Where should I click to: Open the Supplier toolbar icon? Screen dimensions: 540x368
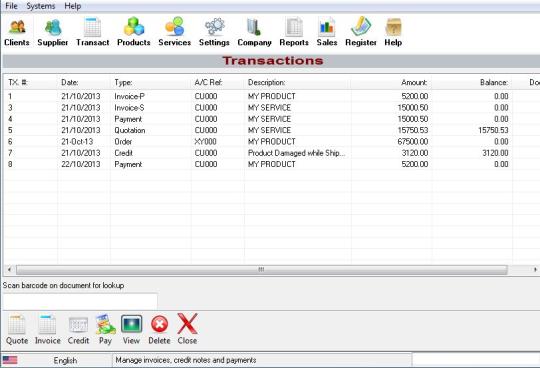click(x=53, y=32)
